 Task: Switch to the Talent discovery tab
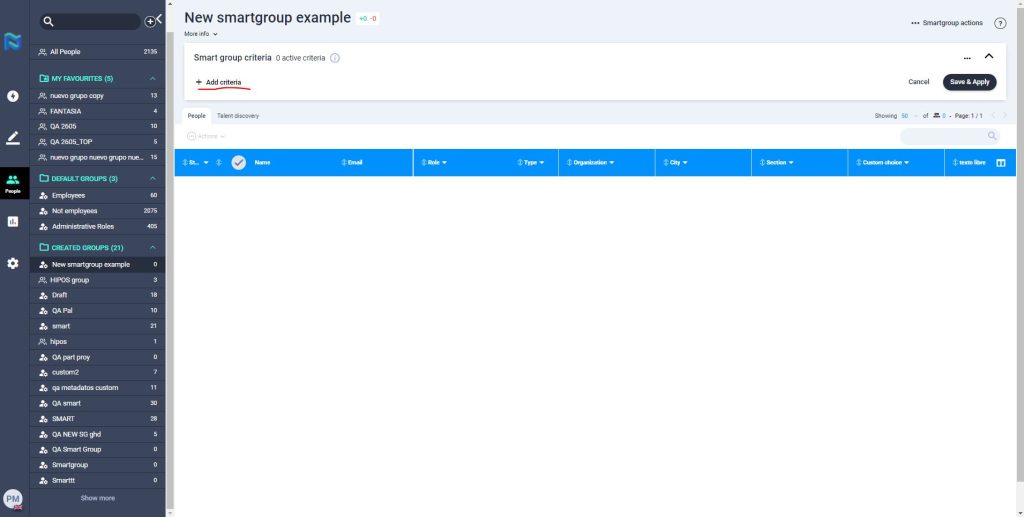point(238,116)
